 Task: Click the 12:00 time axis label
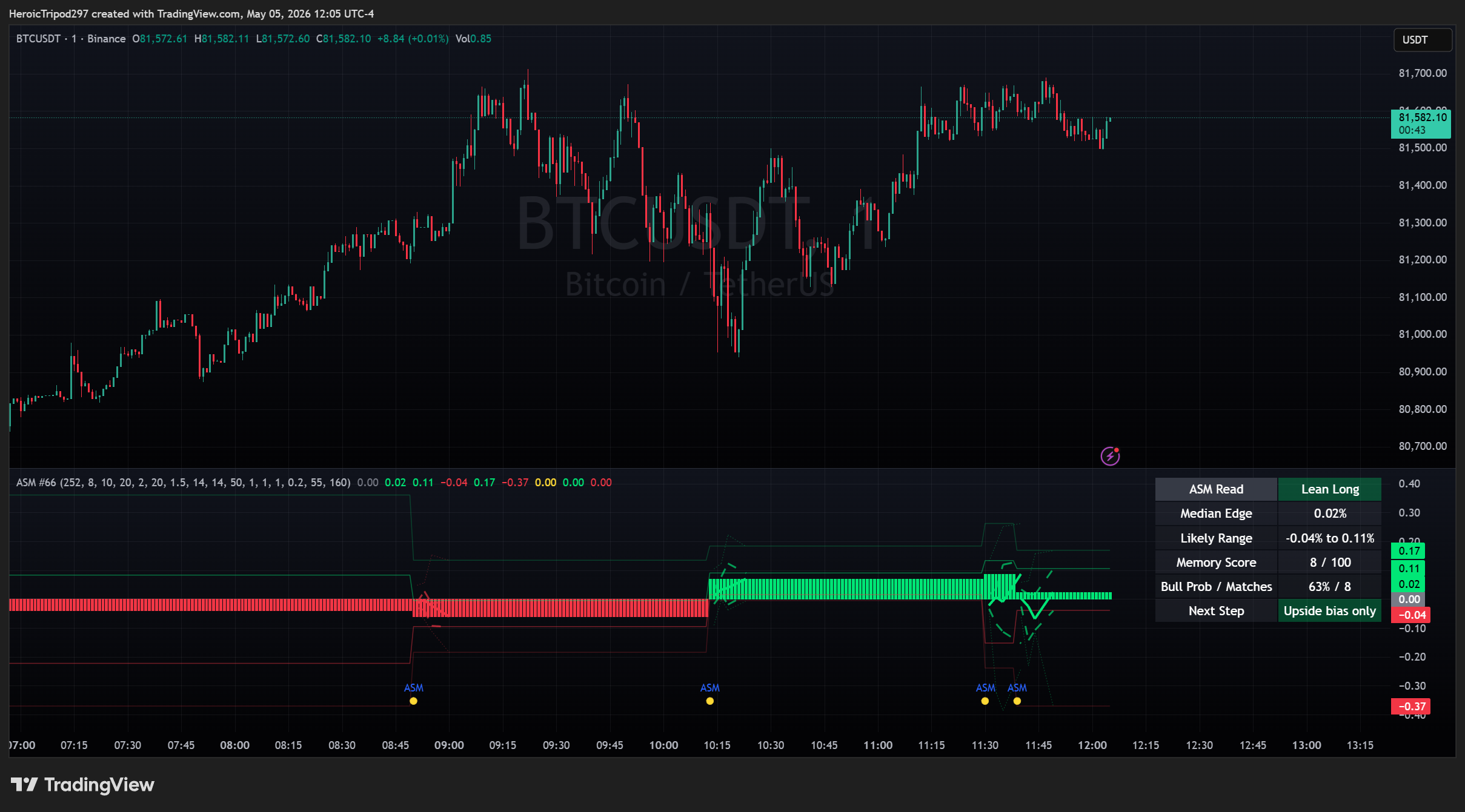pos(1092,745)
